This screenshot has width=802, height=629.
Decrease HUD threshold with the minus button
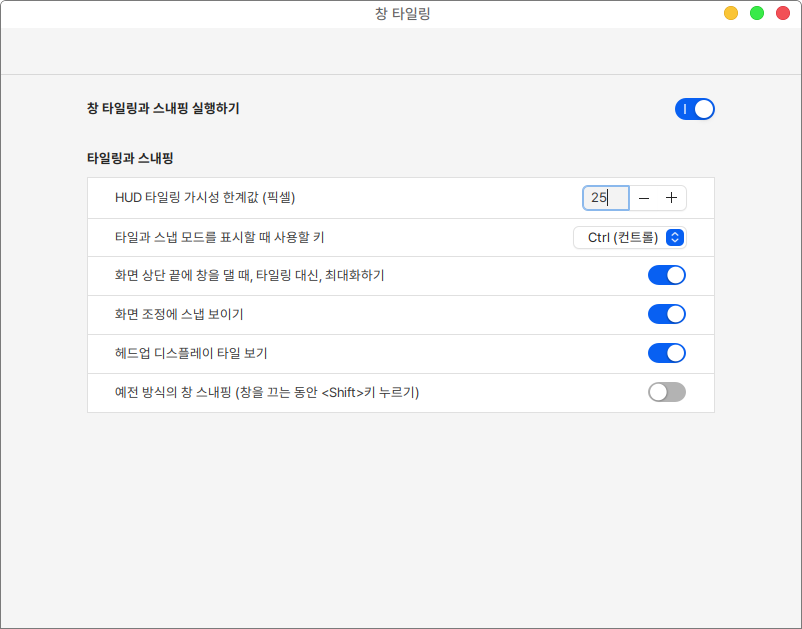[x=644, y=198]
